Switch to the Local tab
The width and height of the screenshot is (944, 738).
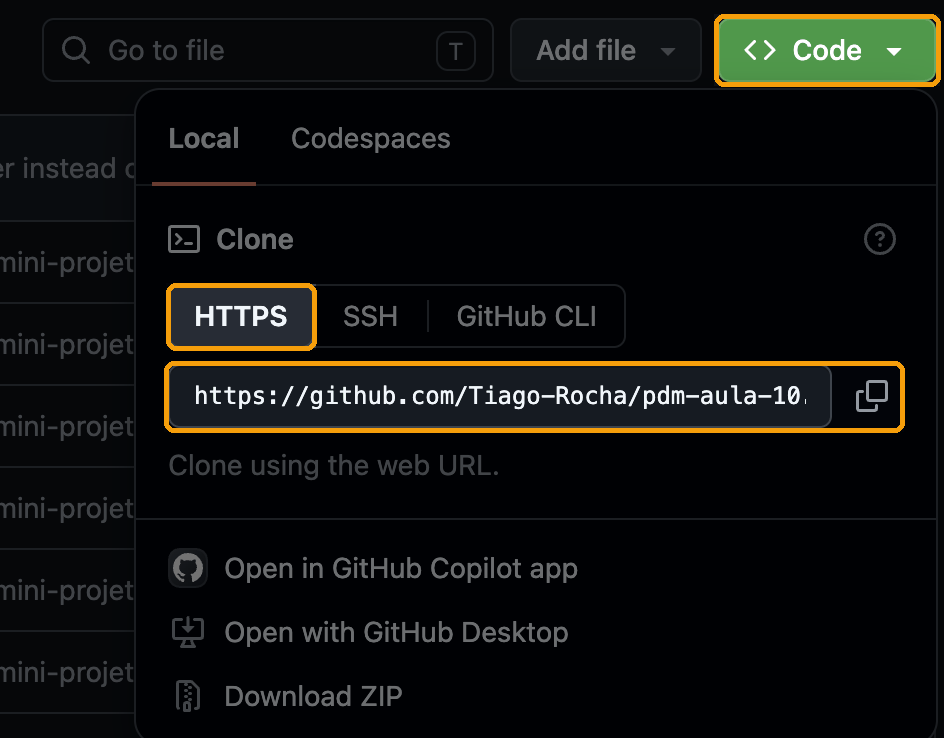pos(204,138)
